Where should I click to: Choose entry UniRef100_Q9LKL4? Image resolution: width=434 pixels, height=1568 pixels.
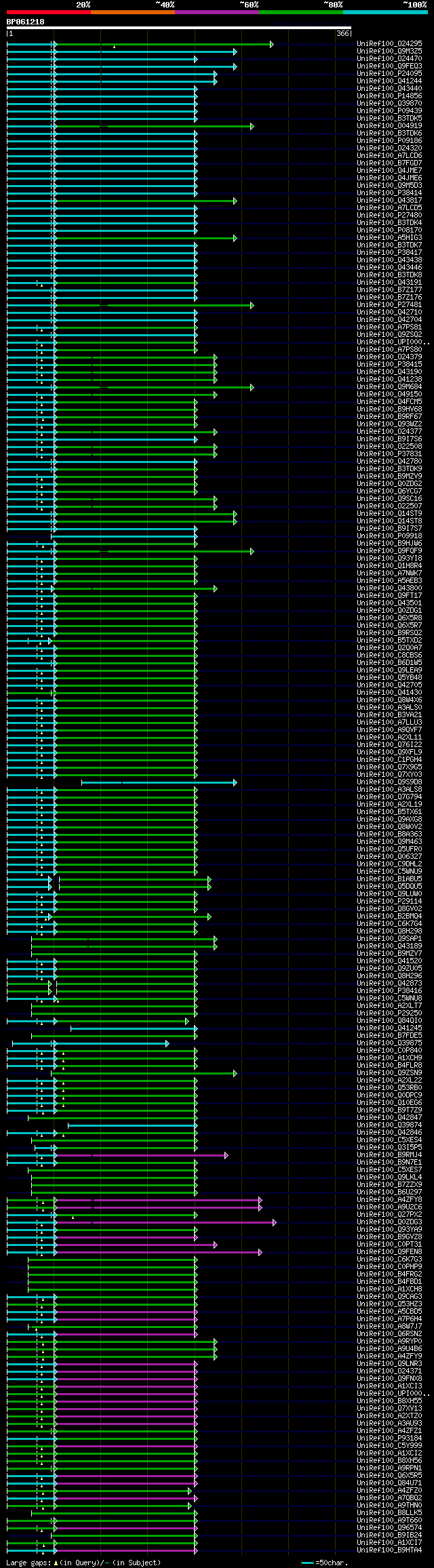pos(389,1178)
